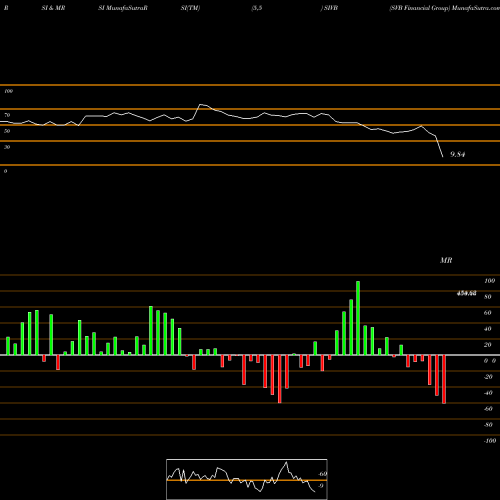Click the -20 label on MR axis
The width and height of the screenshot is (500, 500).
click(x=488, y=377)
